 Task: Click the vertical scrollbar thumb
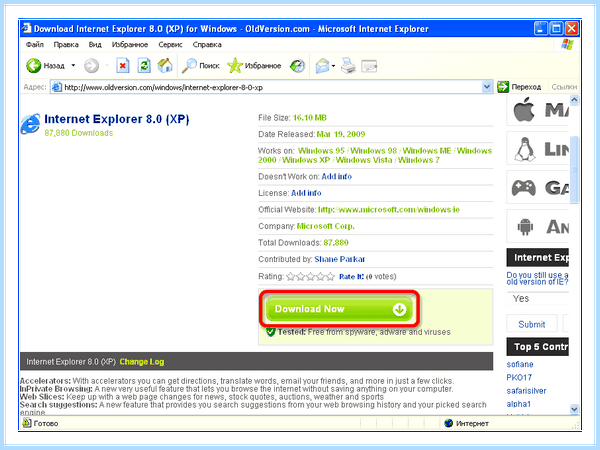[x=574, y=170]
